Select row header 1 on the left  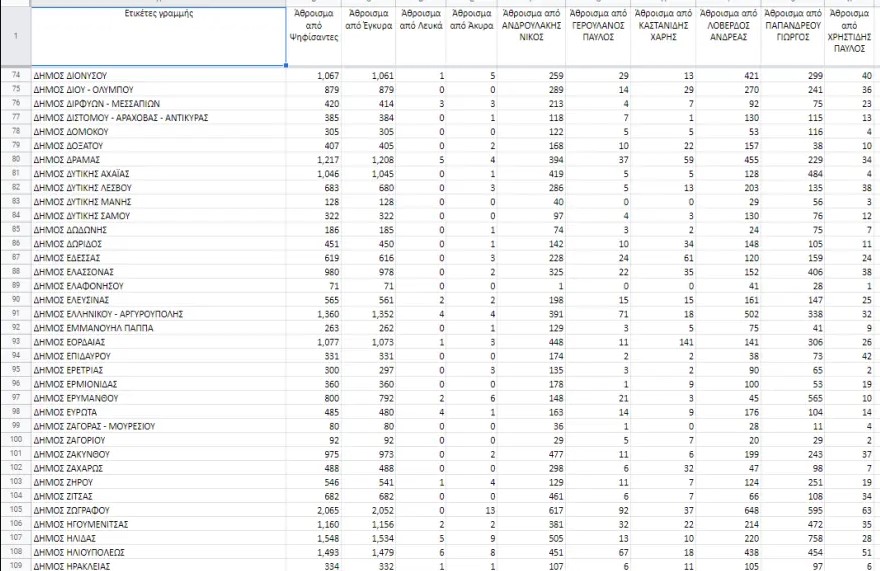pos(15,37)
